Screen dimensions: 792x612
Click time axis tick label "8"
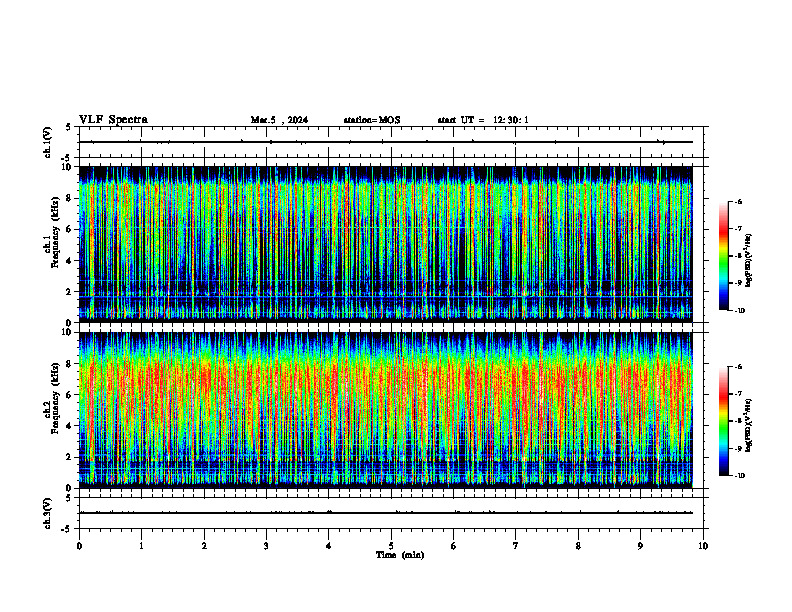pos(578,546)
